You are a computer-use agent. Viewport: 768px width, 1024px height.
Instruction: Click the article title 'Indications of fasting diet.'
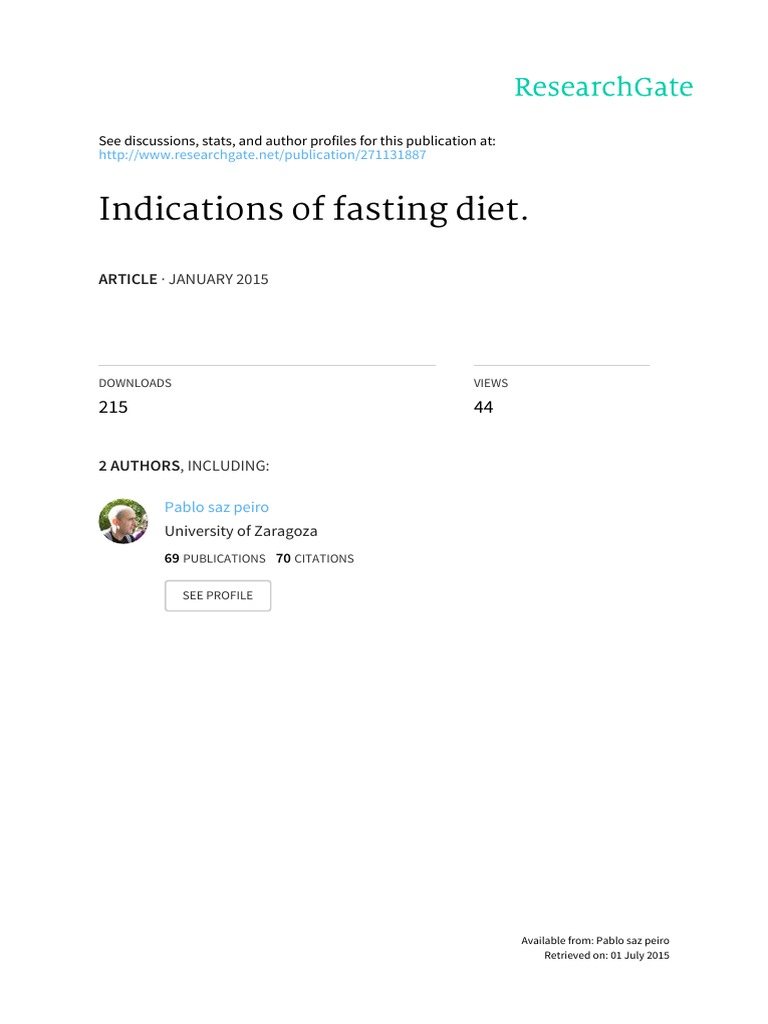[x=312, y=210]
